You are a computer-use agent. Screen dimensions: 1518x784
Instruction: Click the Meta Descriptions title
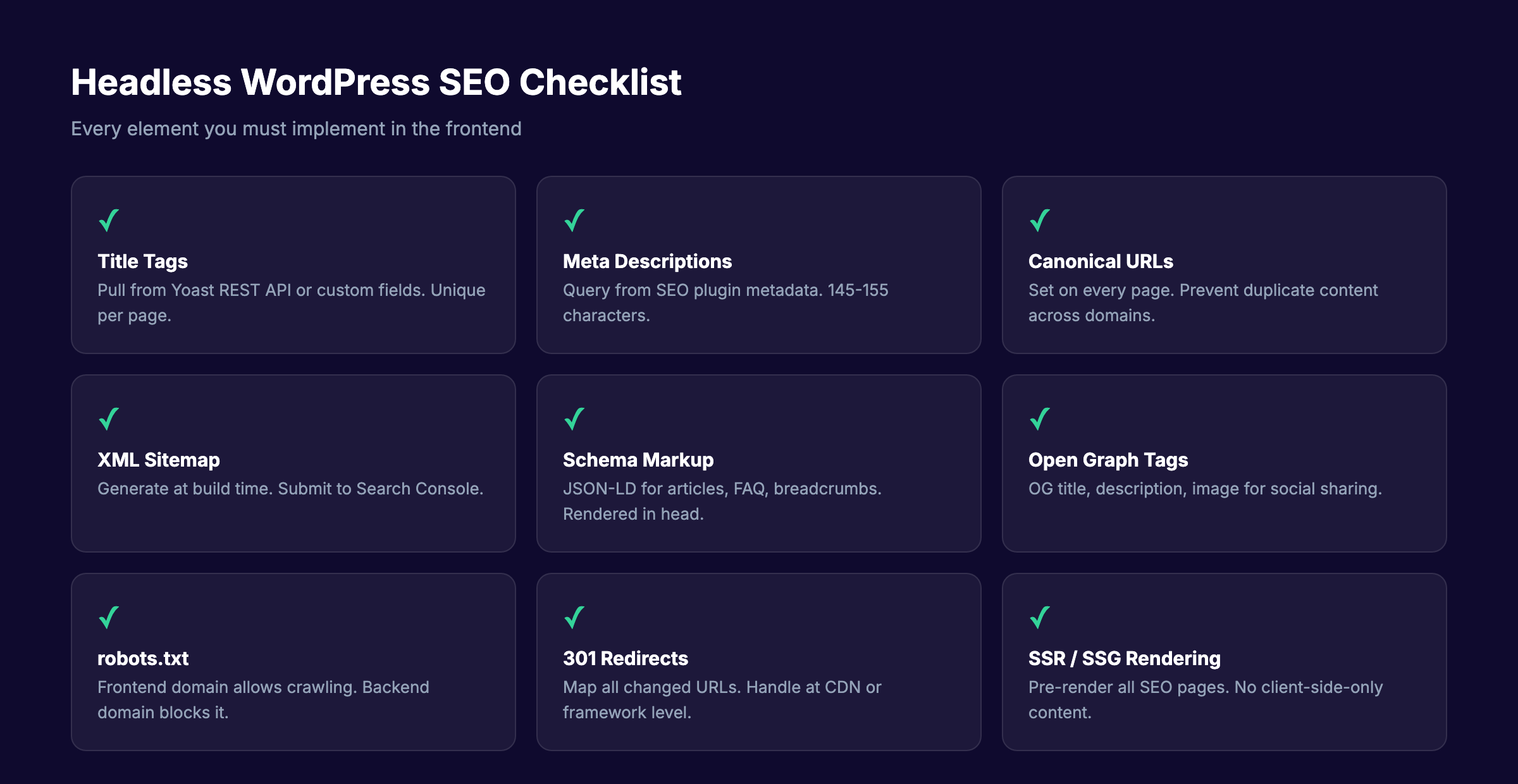(646, 261)
